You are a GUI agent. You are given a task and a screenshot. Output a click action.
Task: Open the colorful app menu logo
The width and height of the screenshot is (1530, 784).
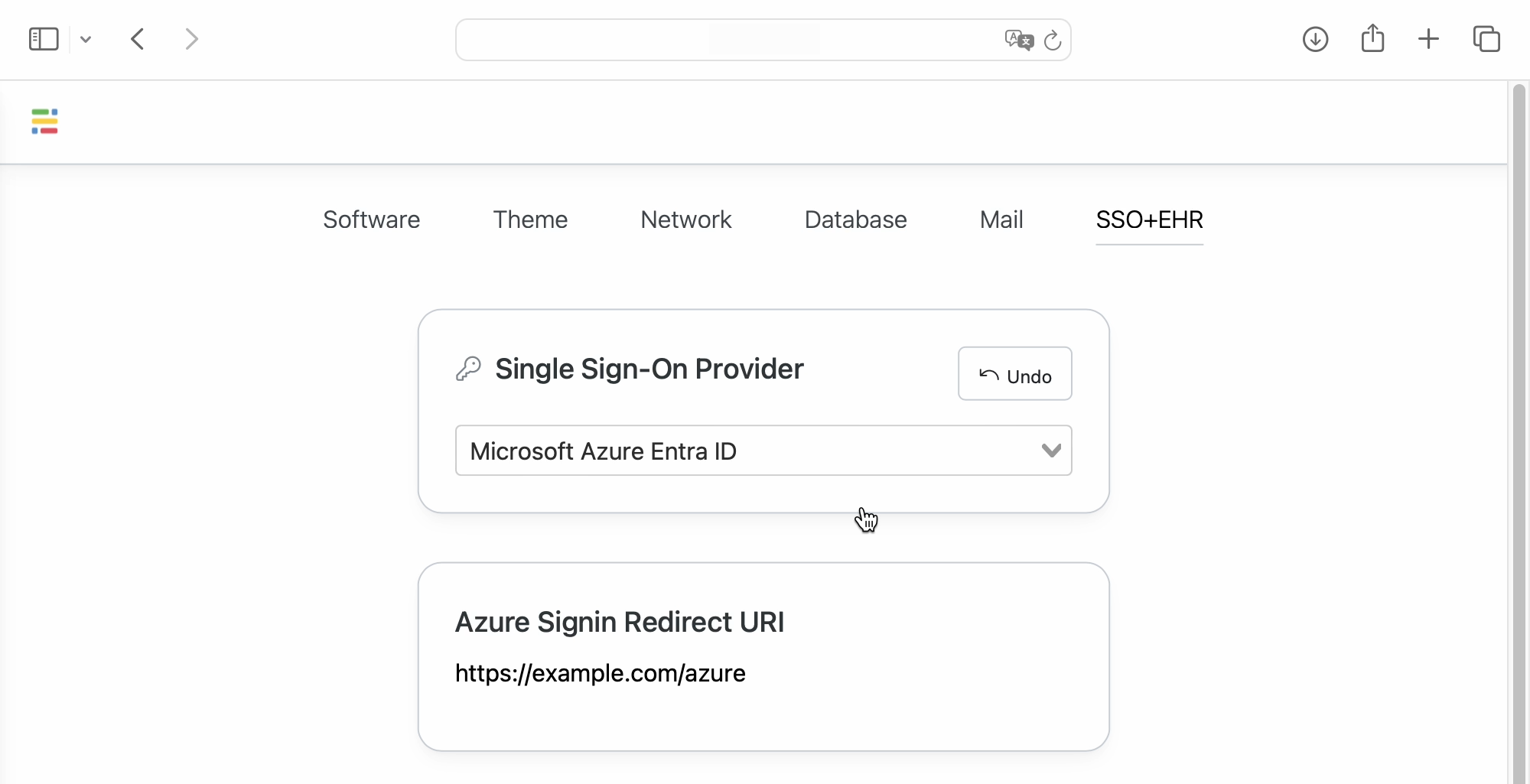pyautogui.click(x=44, y=122)
